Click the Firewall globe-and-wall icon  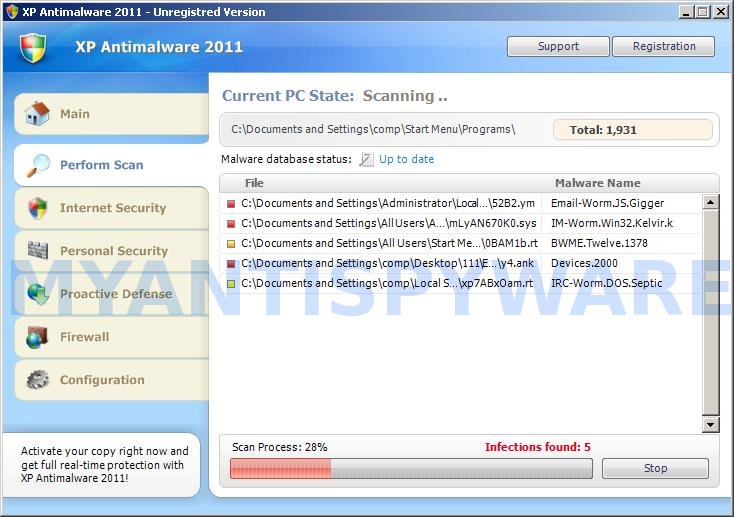click(37, 337)
